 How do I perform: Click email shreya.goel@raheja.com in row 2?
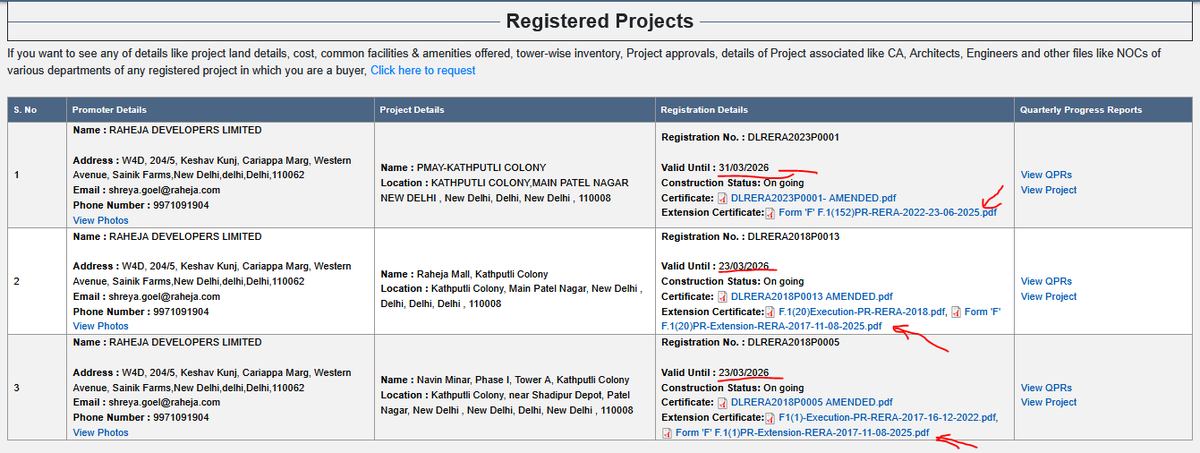163,296
